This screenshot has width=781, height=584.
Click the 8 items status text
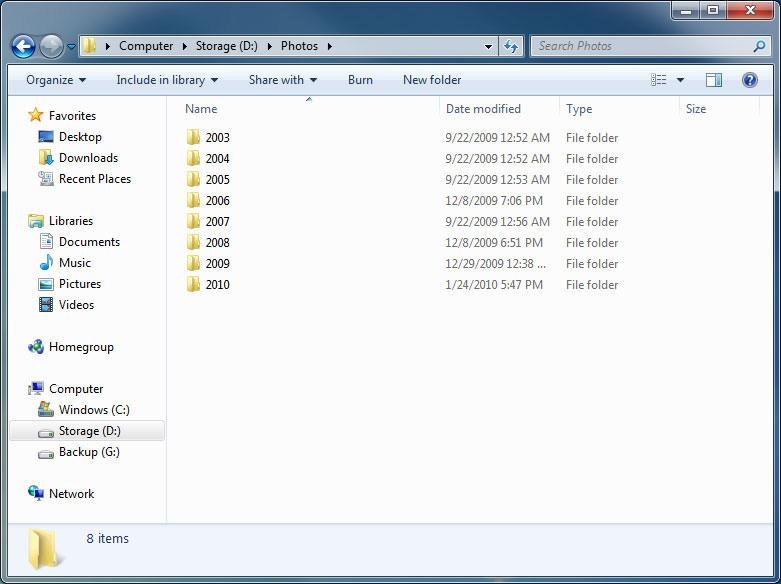[x=108, y=539]
